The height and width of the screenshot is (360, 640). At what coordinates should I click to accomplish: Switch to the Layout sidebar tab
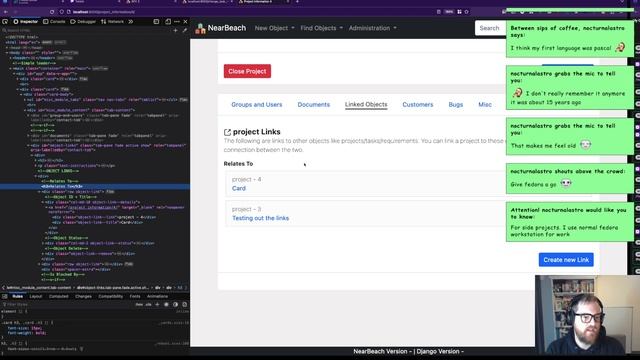pos(36,296)
